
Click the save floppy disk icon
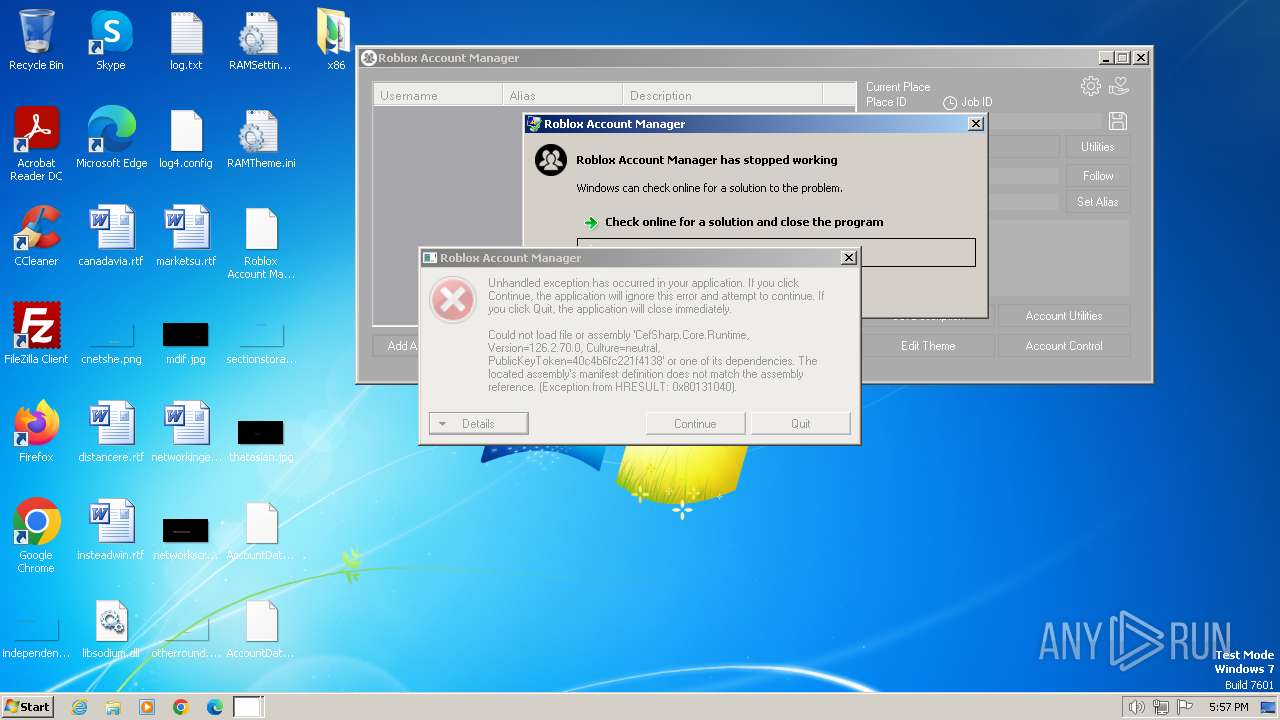click(x=1118, y=121)
